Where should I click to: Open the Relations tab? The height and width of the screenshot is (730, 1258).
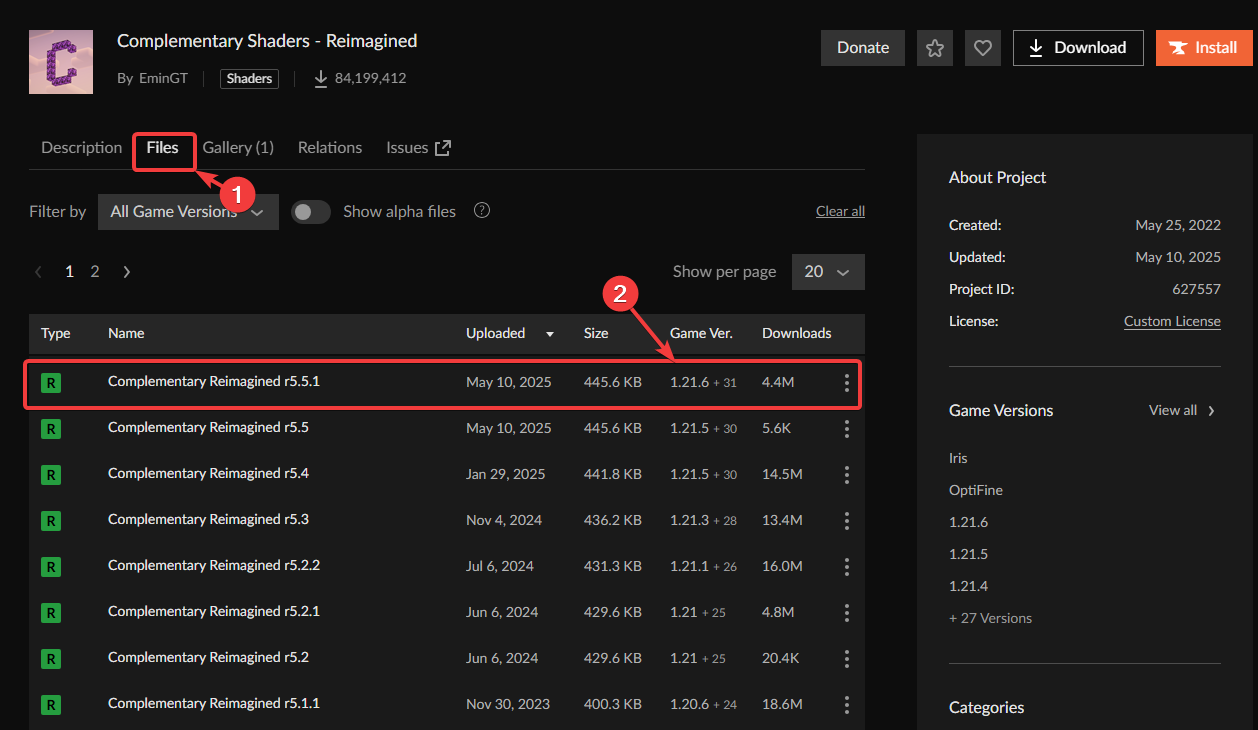330,147
